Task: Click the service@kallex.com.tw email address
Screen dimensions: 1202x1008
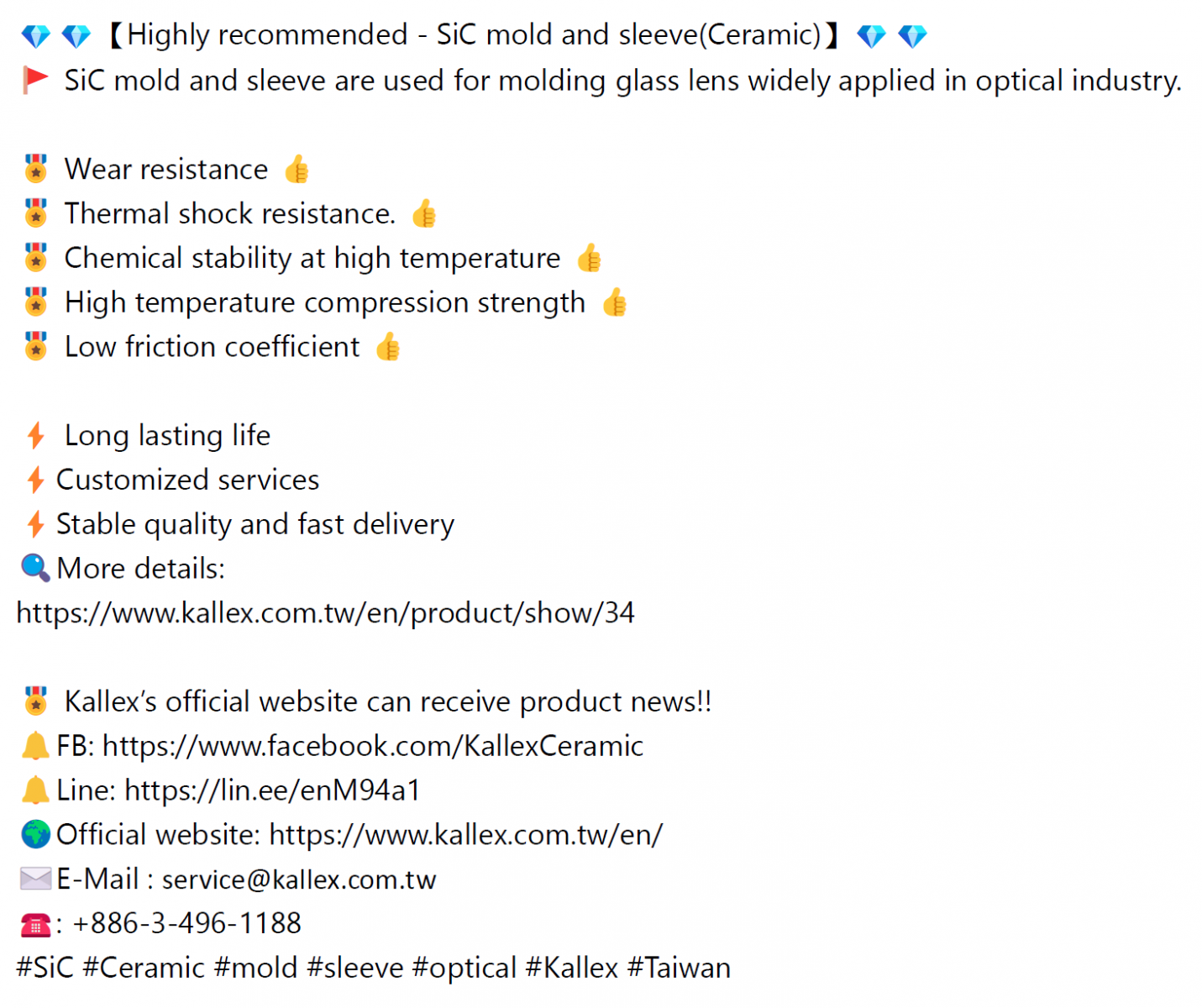Action: 299,879
